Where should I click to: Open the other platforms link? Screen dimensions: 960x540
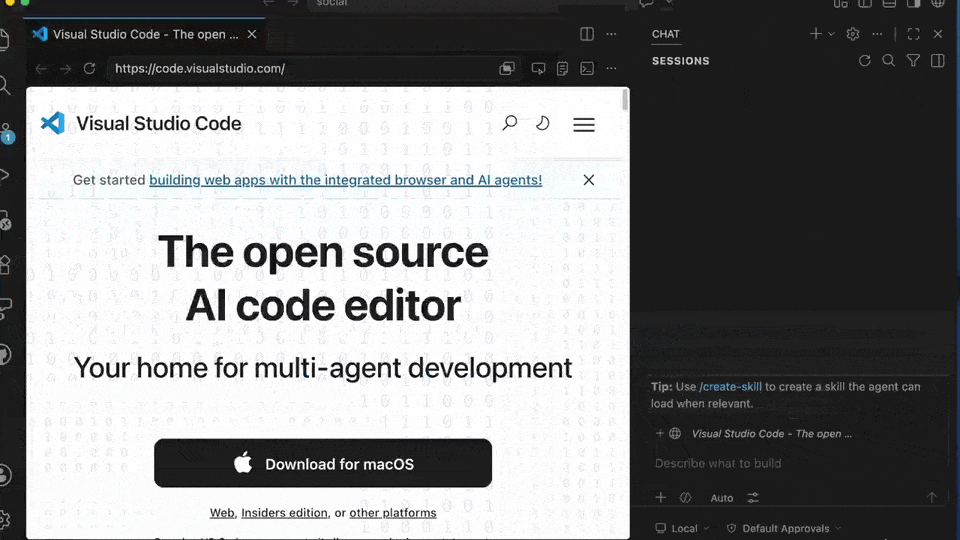(x=392, y=513)
